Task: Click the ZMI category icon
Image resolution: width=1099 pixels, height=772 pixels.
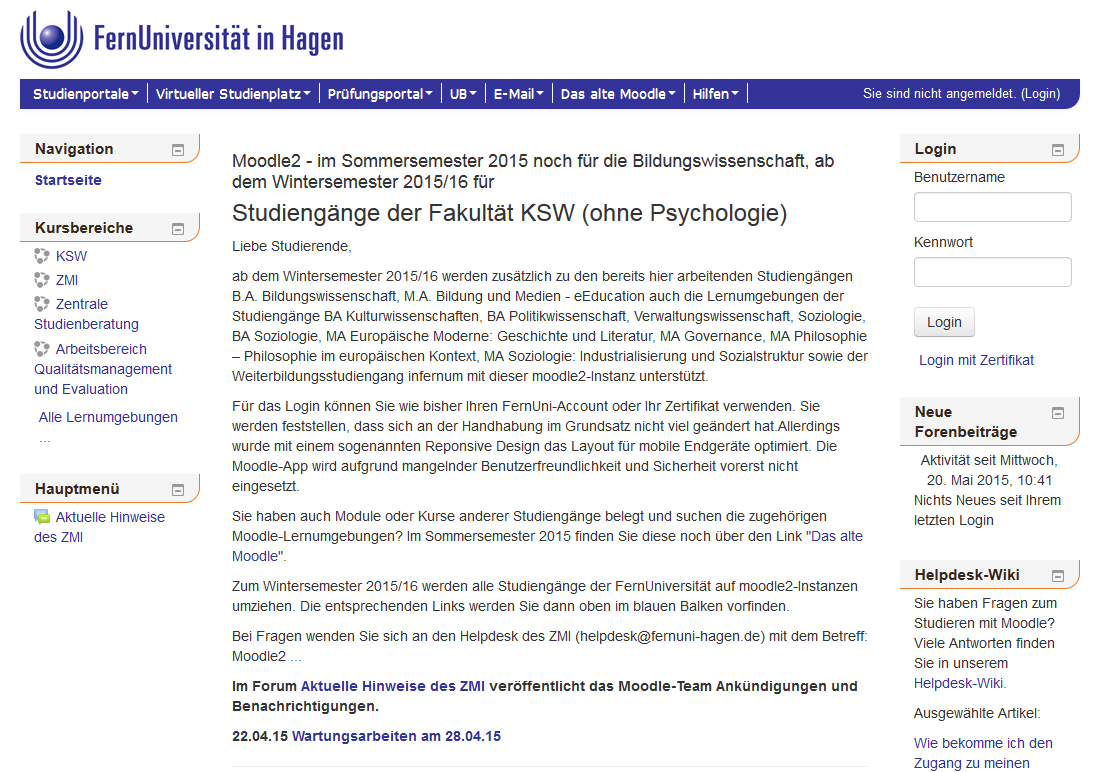Action: 42,280
